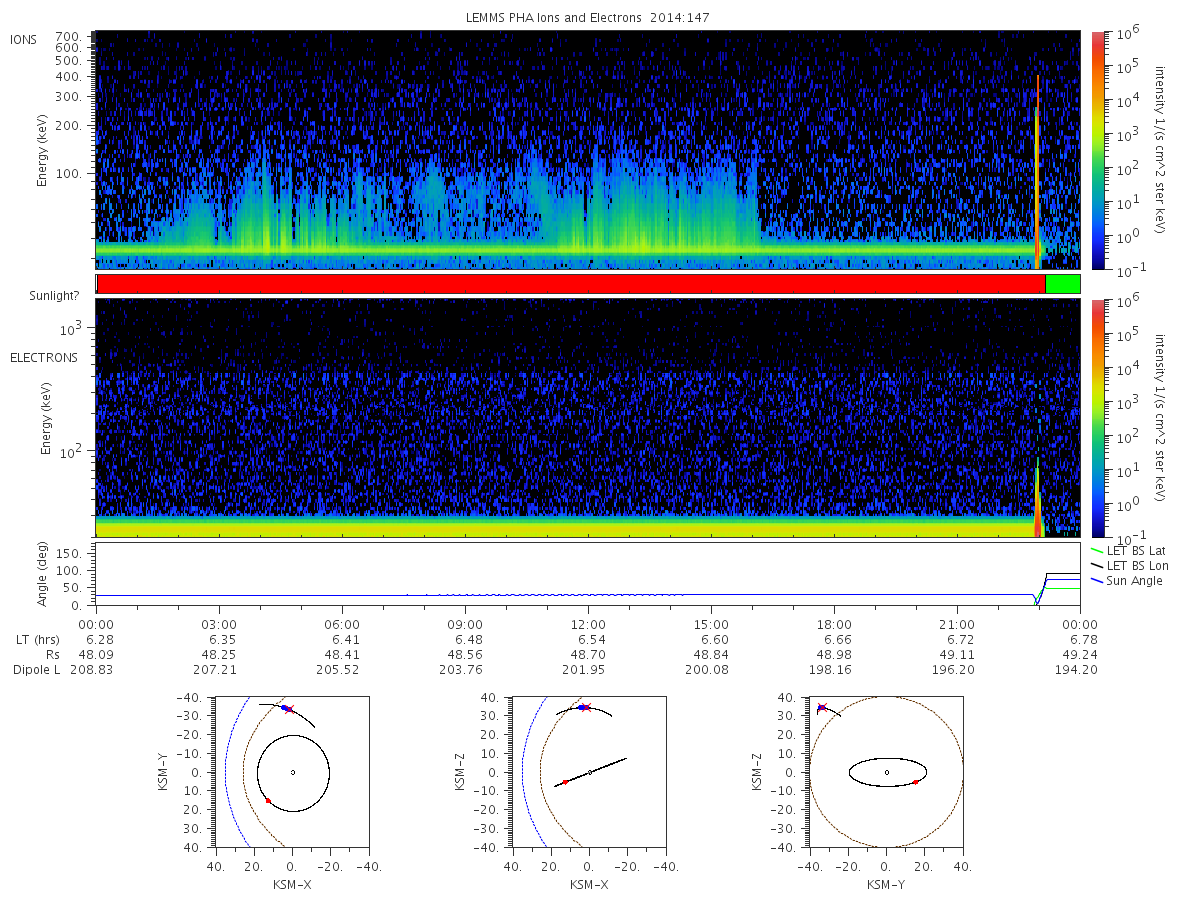Click the electrons intensity color scale bar
This screenshot has width=1200, height=900.
click(x=1098, y=418)
